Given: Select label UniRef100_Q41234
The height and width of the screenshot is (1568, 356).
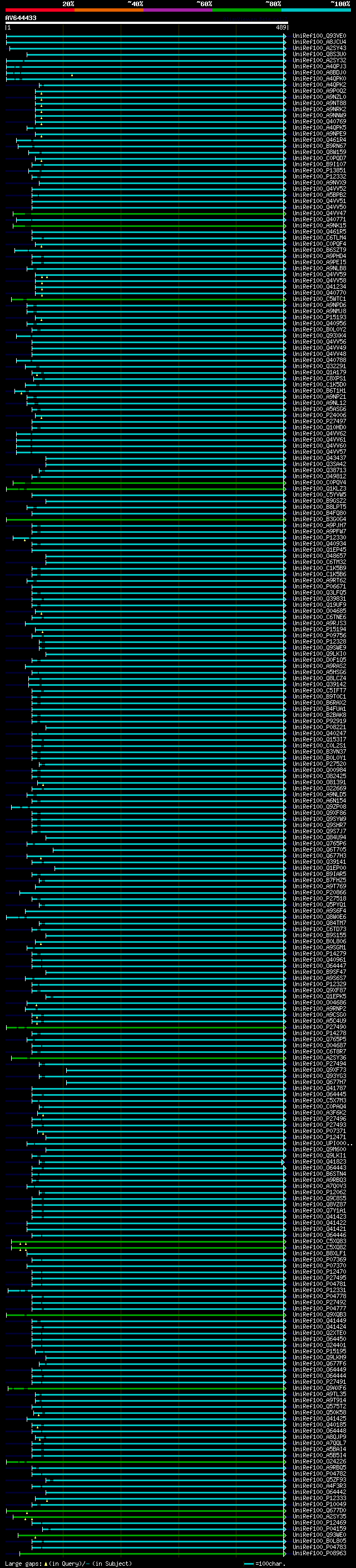Looking at the screenshot, I should 319,286.
